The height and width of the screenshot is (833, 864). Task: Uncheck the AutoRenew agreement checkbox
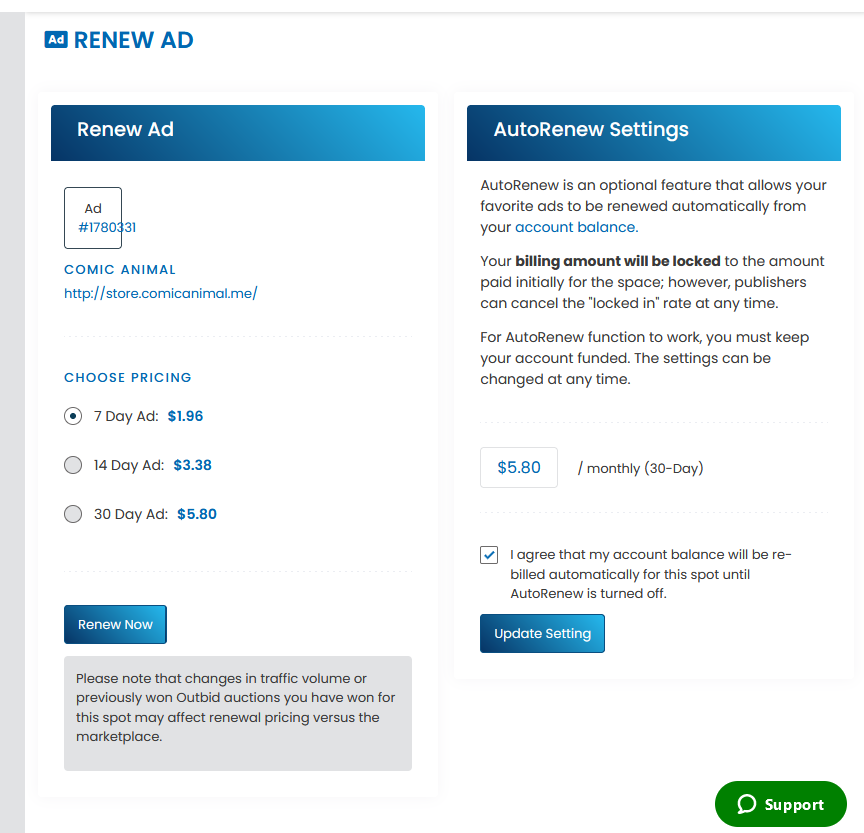(489, 555)
